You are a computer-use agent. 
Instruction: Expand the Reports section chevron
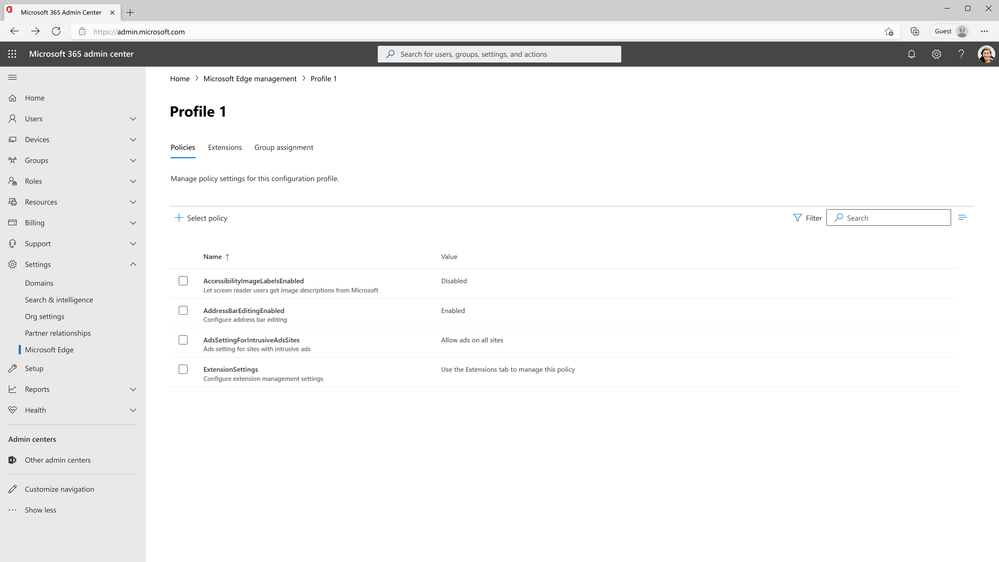(133, 389)
